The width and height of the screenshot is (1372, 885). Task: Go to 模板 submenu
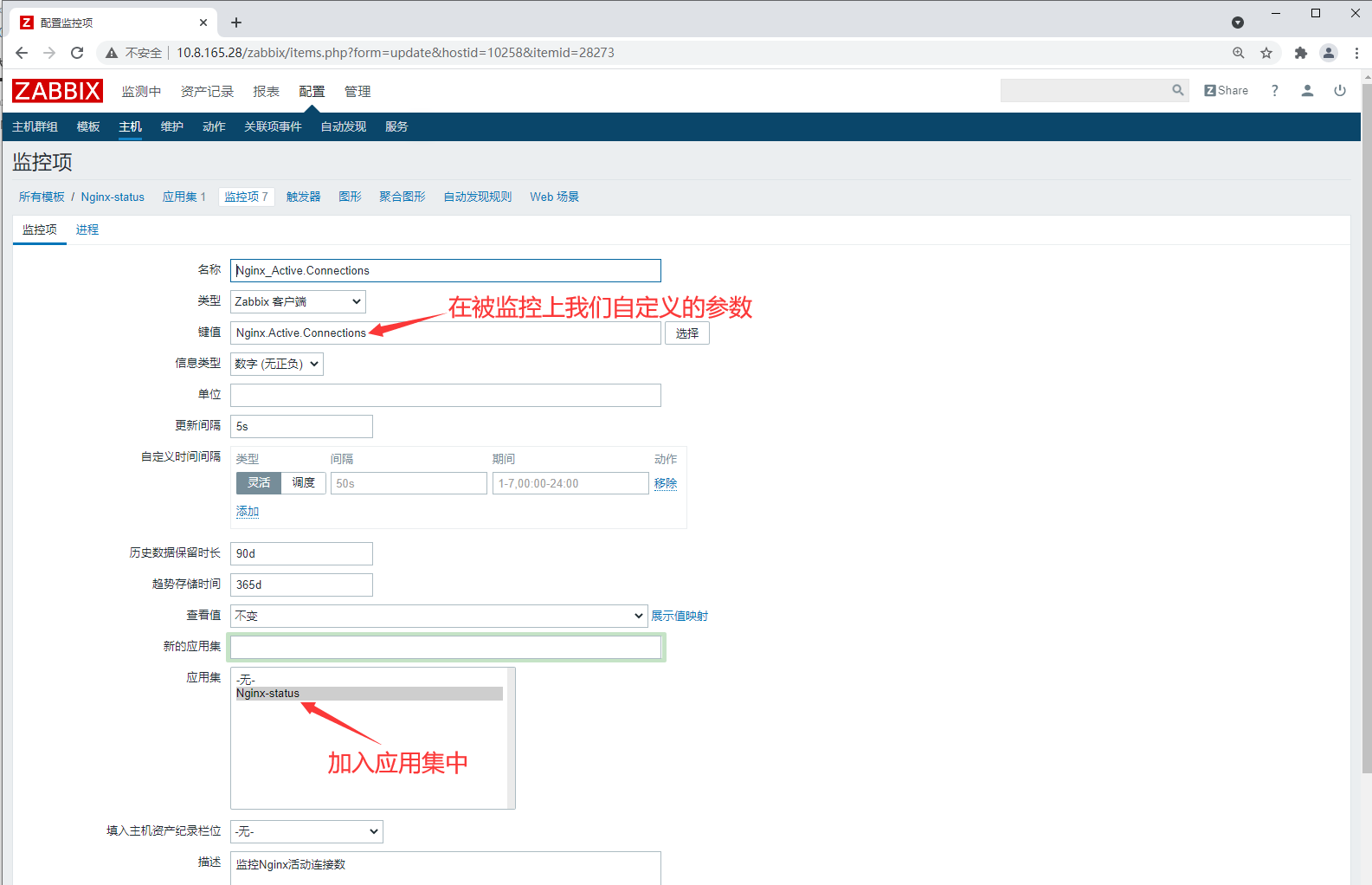pos(88,126)
